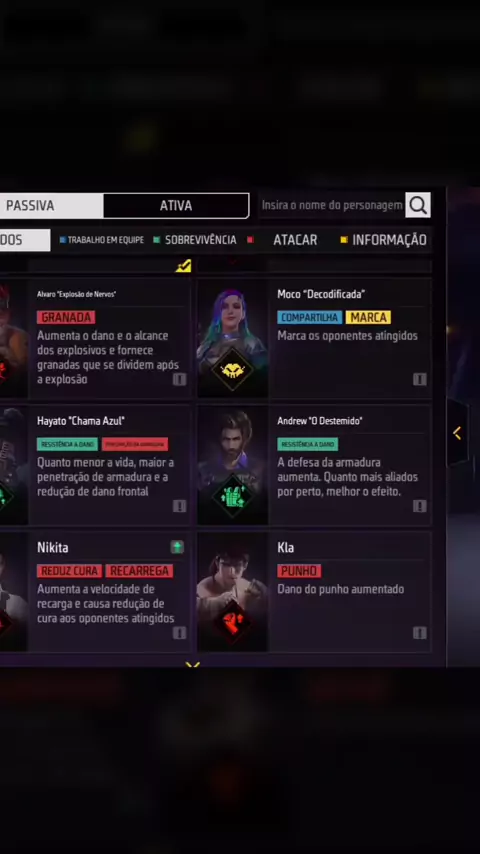
Task: Collapse side panel with yellow arrow
Action: 457,434
